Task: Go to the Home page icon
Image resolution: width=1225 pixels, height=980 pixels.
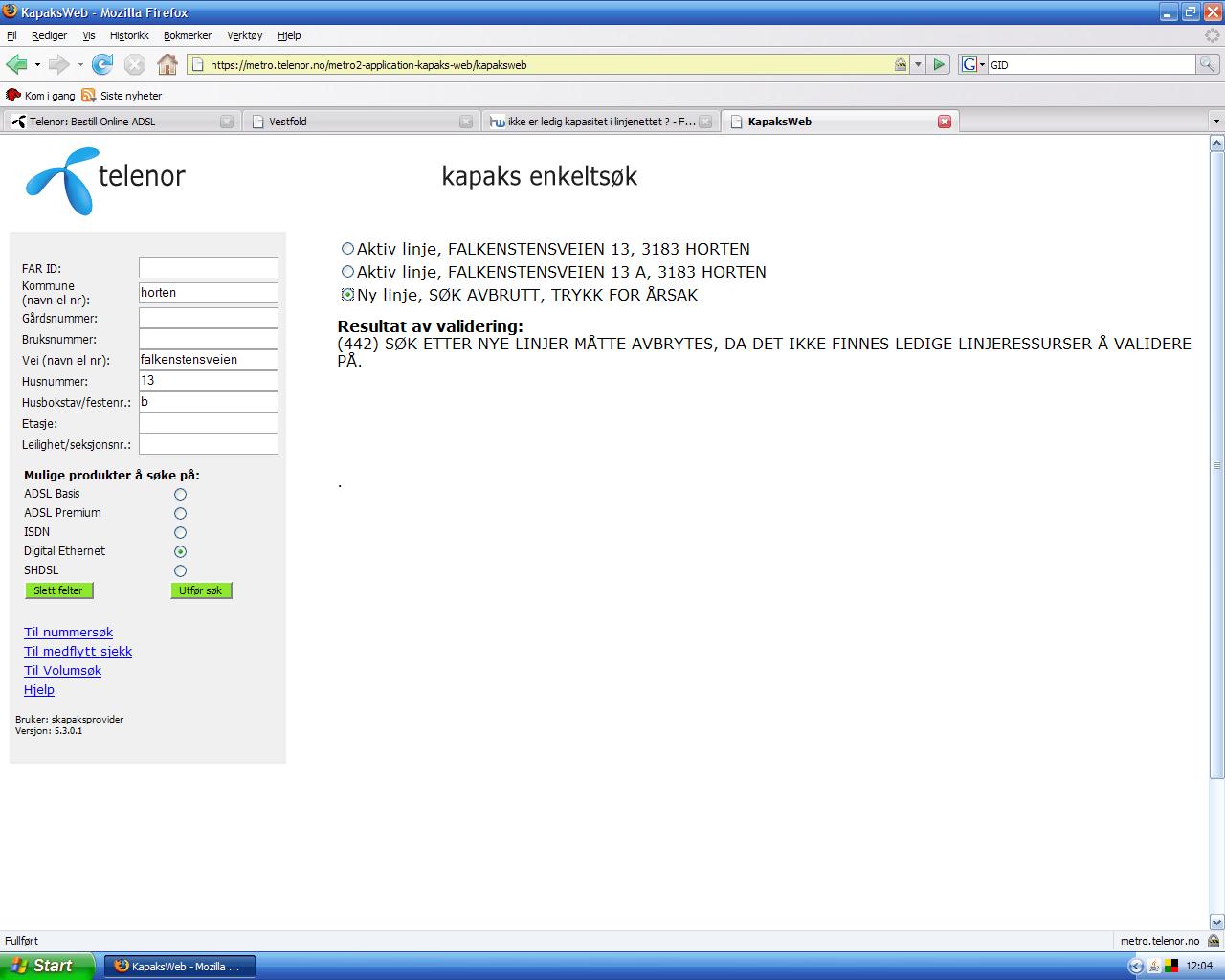Action: [167, 64]
